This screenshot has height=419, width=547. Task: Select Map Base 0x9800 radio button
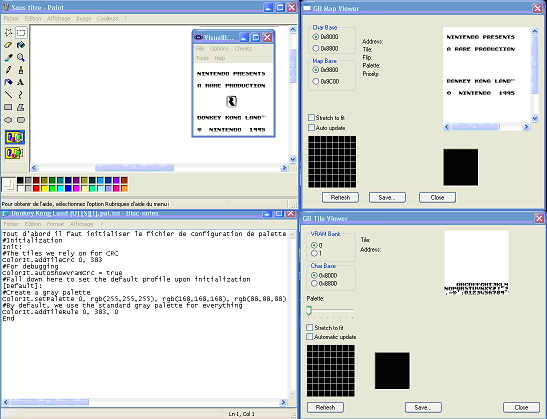pyautogui.click(x=316, y=70)
